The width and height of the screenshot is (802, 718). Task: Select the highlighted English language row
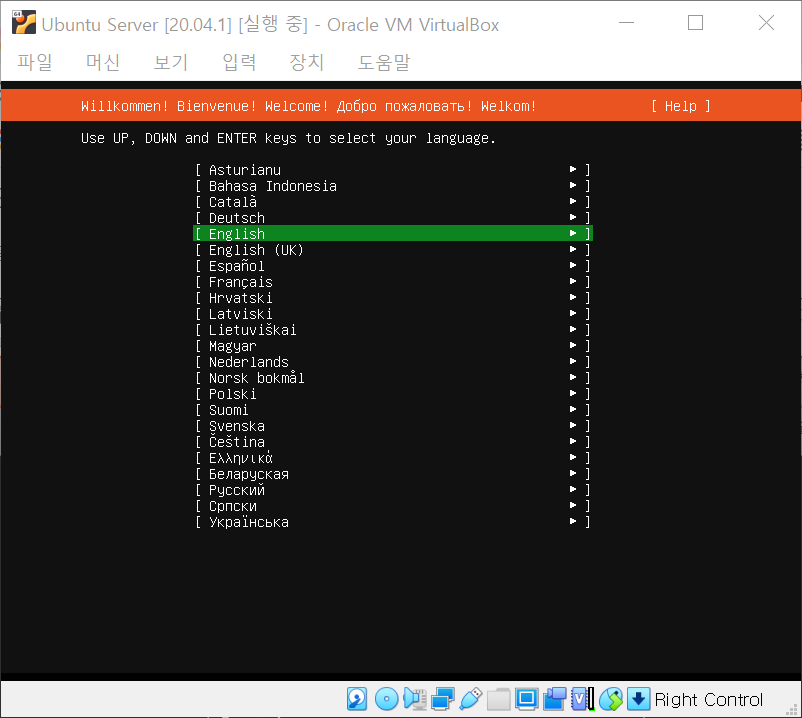(393, 234)
